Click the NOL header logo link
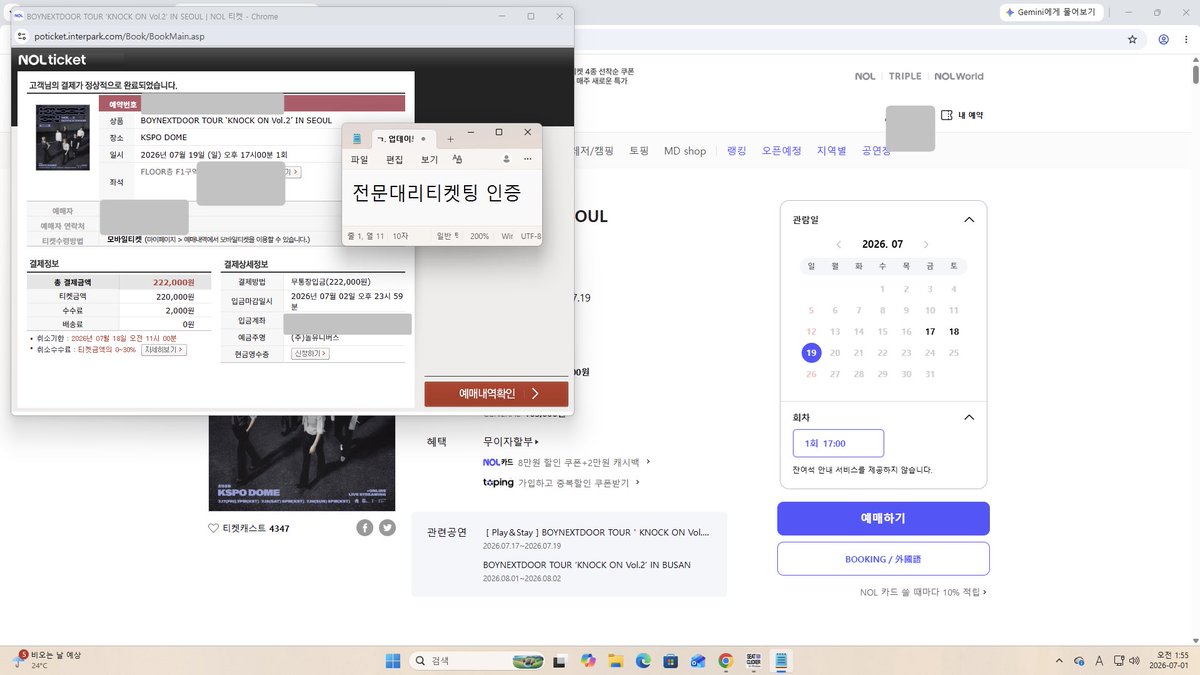The width and height of the screenshot is (1200, 675). click(x=865, y=76)
